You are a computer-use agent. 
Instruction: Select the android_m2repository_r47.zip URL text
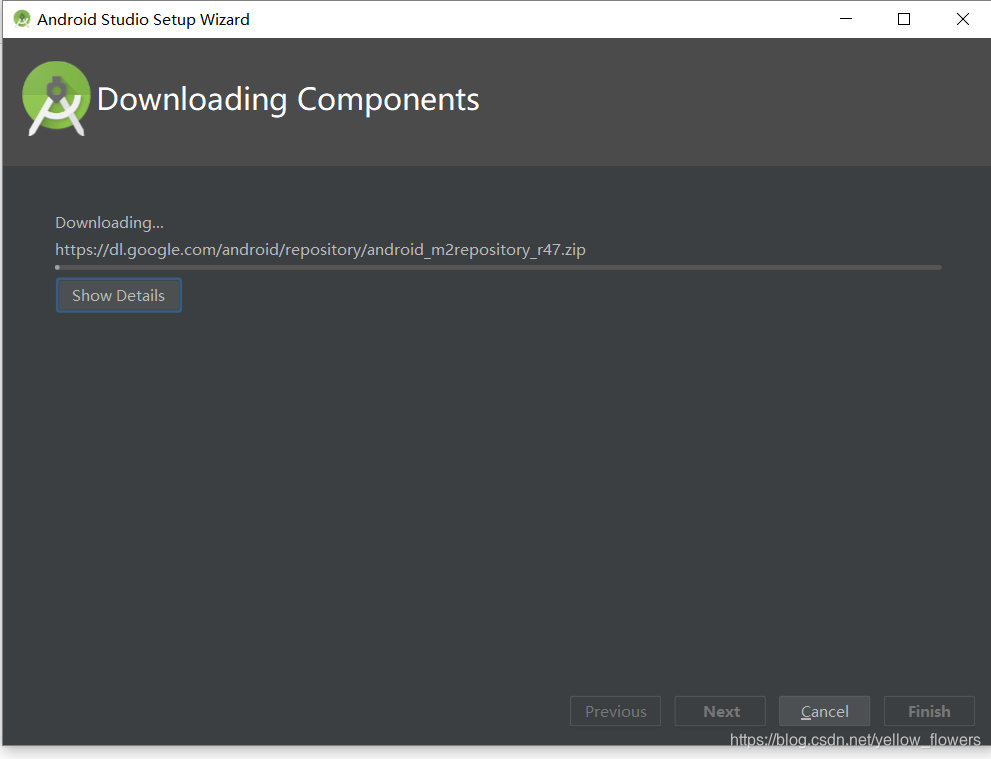click(x=320, y=250)
